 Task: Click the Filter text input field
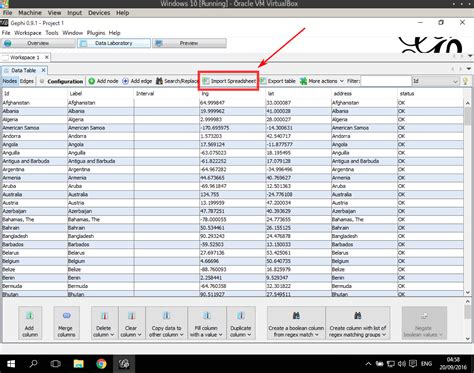point(386,81)
